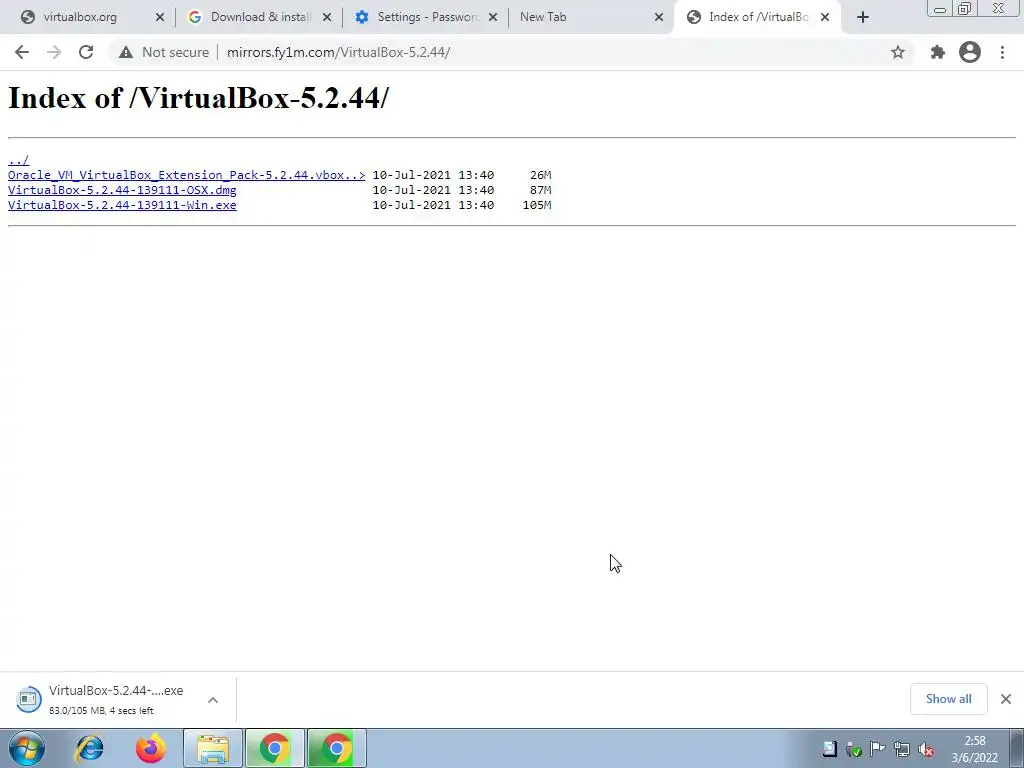This screenshot has height=768, width=1024.
Task: Download the VirtualBox-5.2.44-139111-OSX.dmg link
Action: (x=122, y=190)
